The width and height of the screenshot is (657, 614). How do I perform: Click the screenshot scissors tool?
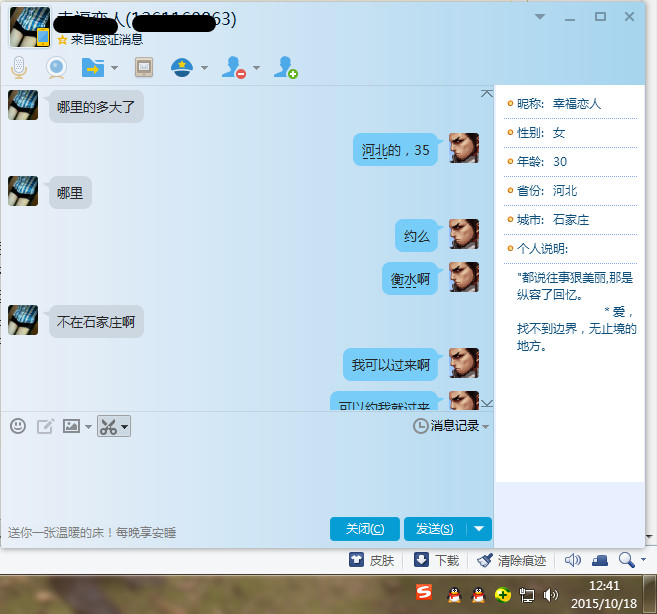(109, 427)
